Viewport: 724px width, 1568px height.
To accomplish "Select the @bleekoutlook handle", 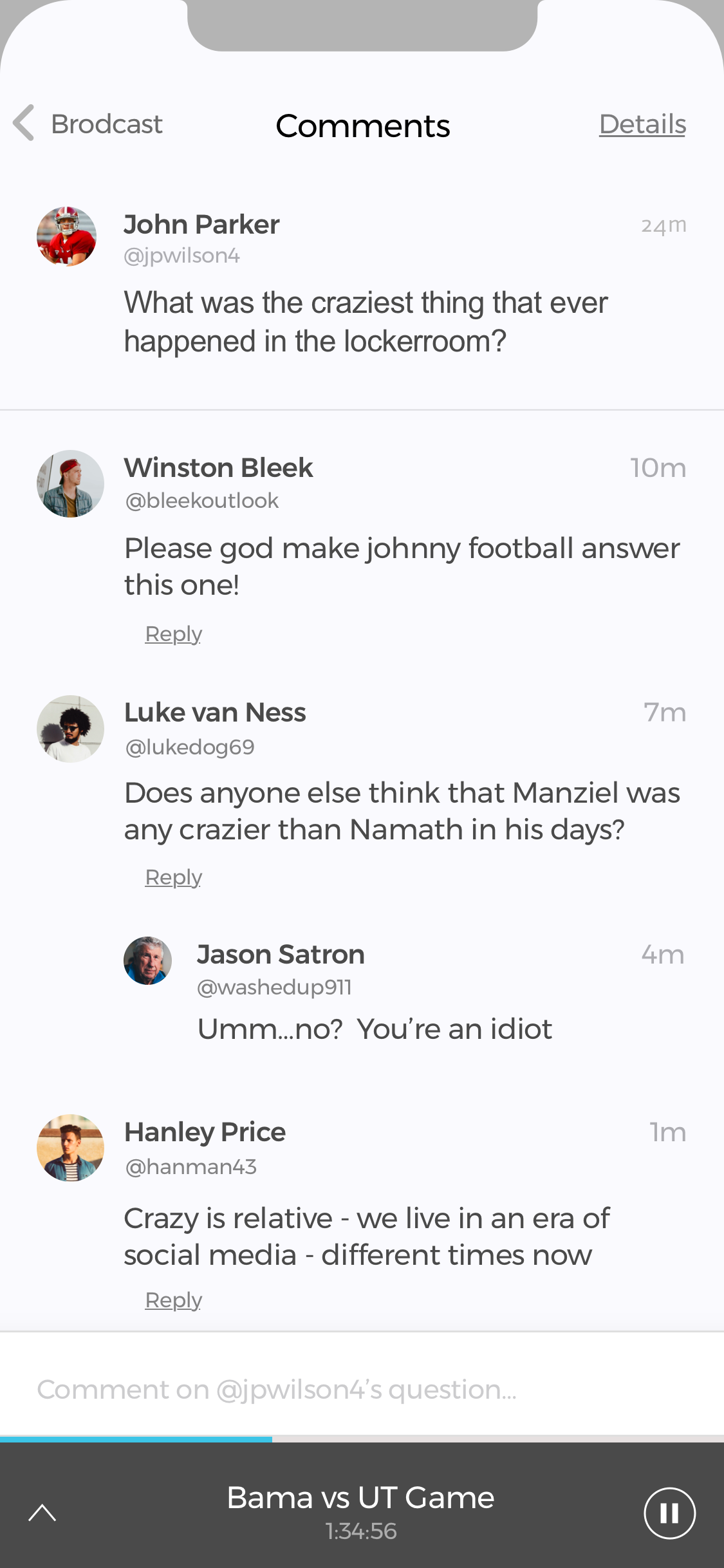I will coord(201,501).
